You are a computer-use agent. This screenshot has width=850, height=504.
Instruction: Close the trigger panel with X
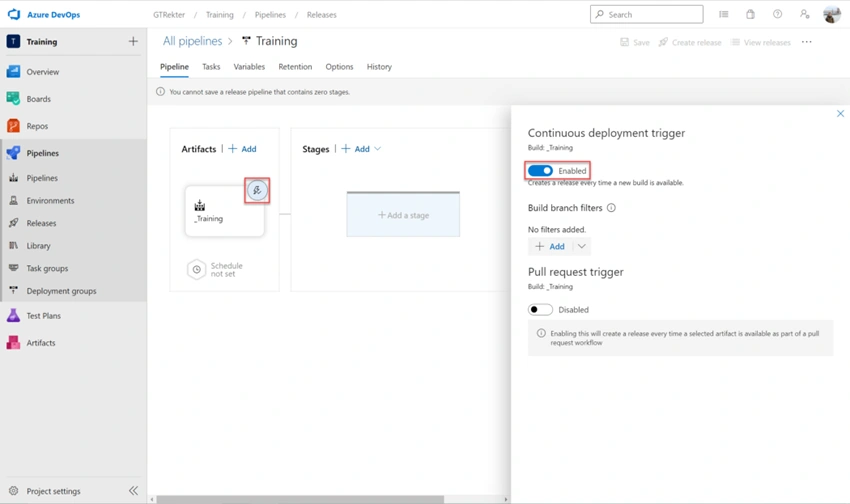click(x=840, y=113)
